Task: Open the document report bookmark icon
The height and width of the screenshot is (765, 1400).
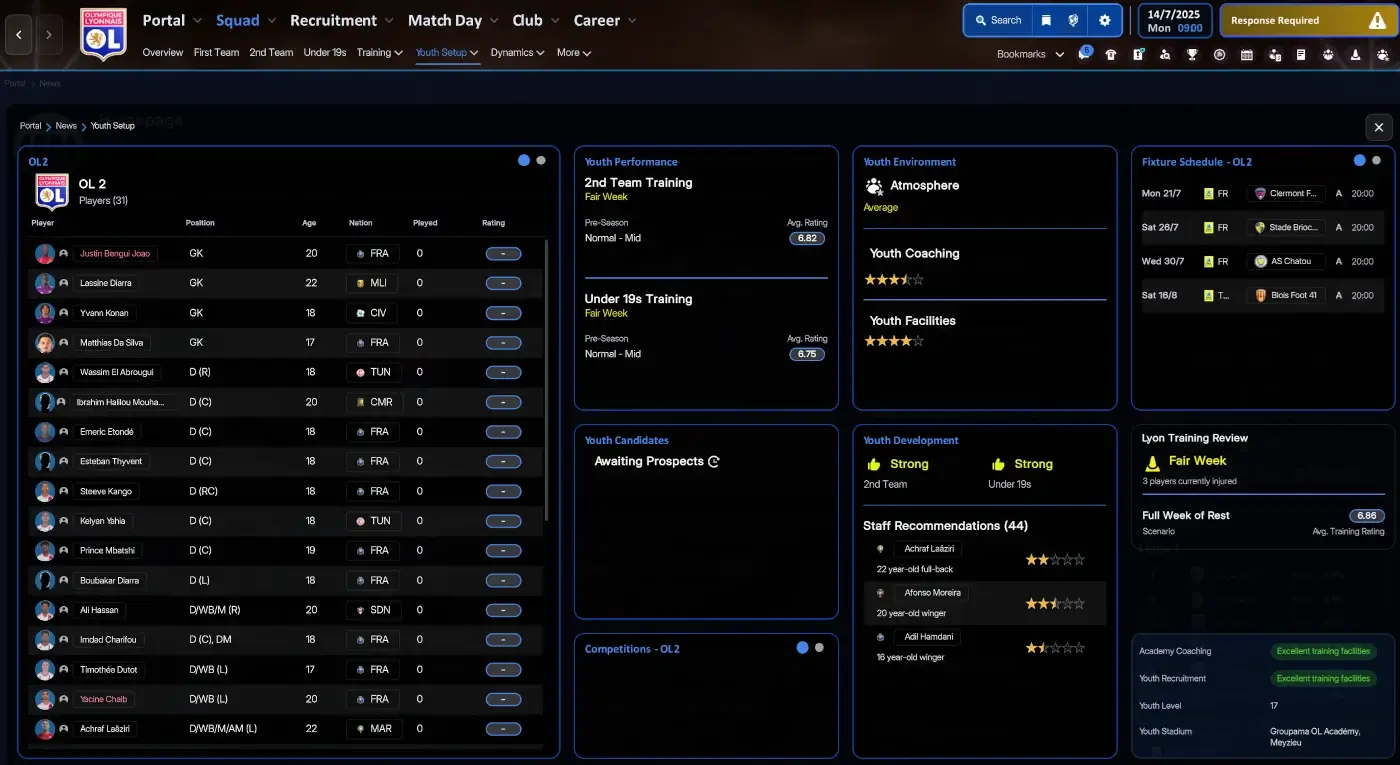Action: pyautogui.click(x=1301, y=54)
